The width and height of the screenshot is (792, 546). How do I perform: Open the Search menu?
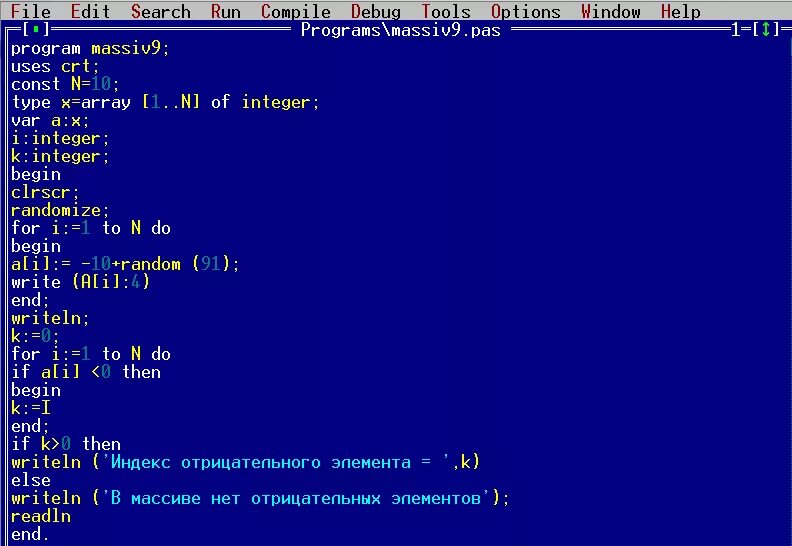(x=161, y=11)
